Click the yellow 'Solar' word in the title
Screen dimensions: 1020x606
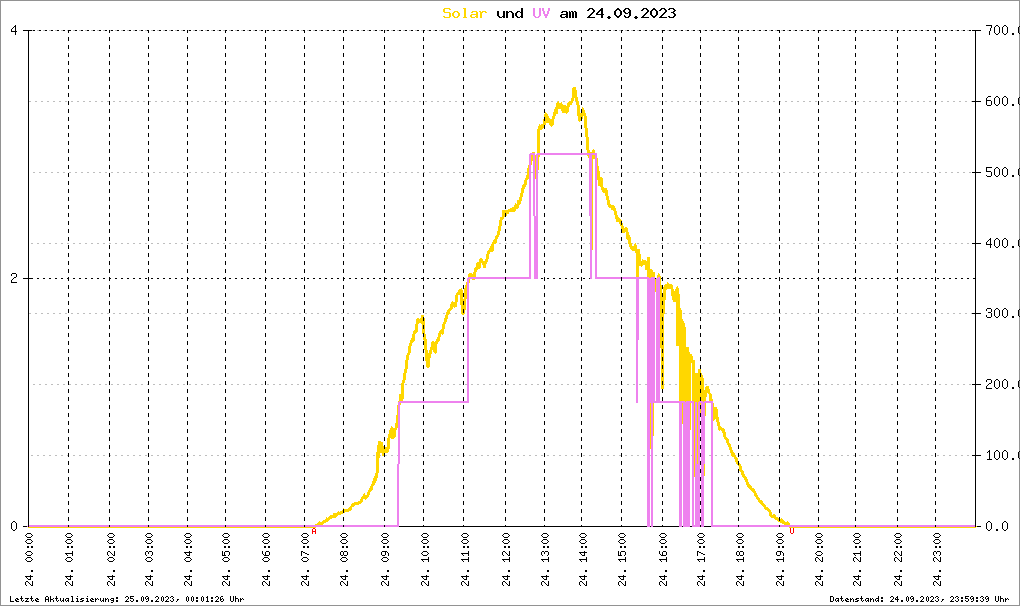464,13
